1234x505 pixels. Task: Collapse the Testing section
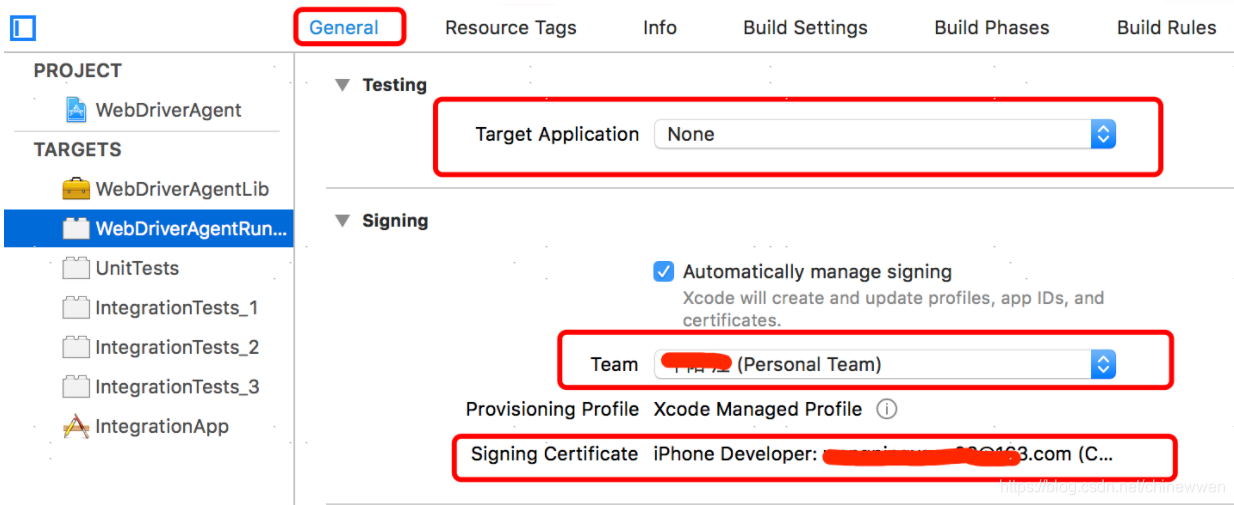pos(342,85)
